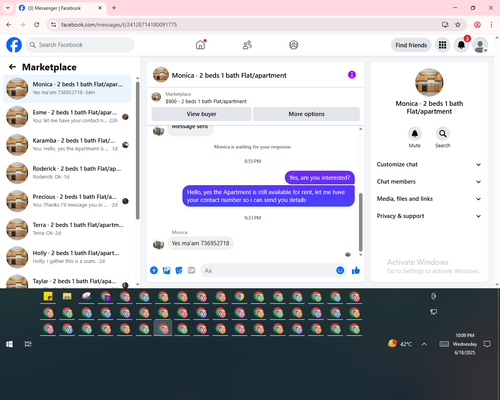Image resolution: width=500 pixels, height=400 pixels.
Task: Open the account profile avatar menu
Action: pyautogui.click(x=480, y=45)
